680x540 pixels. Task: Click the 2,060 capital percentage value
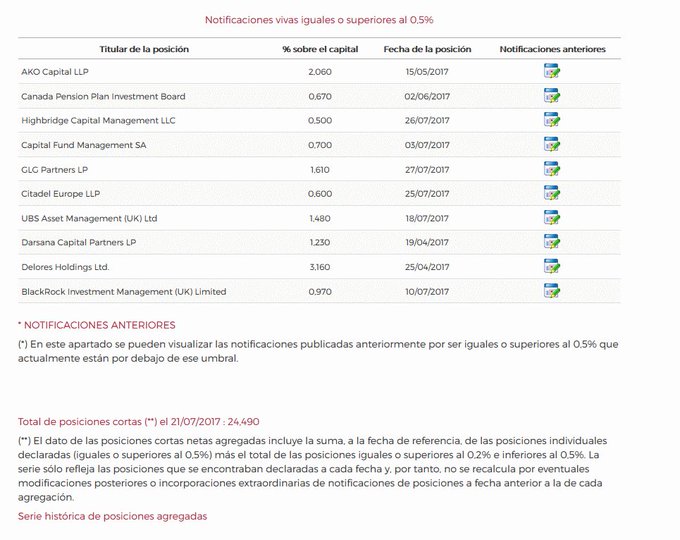click(320, 72)
